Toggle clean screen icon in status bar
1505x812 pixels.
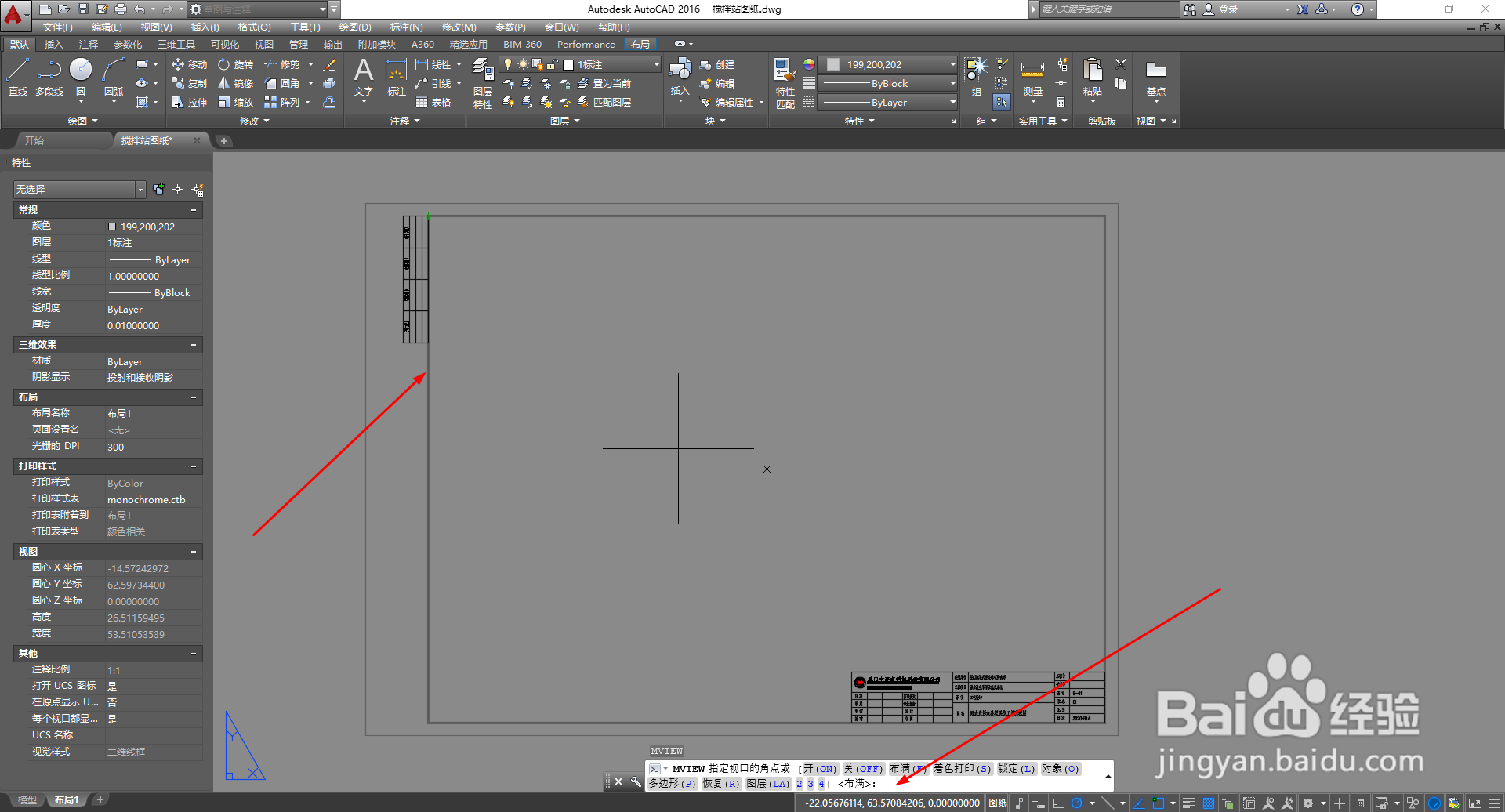[1474, 803]
